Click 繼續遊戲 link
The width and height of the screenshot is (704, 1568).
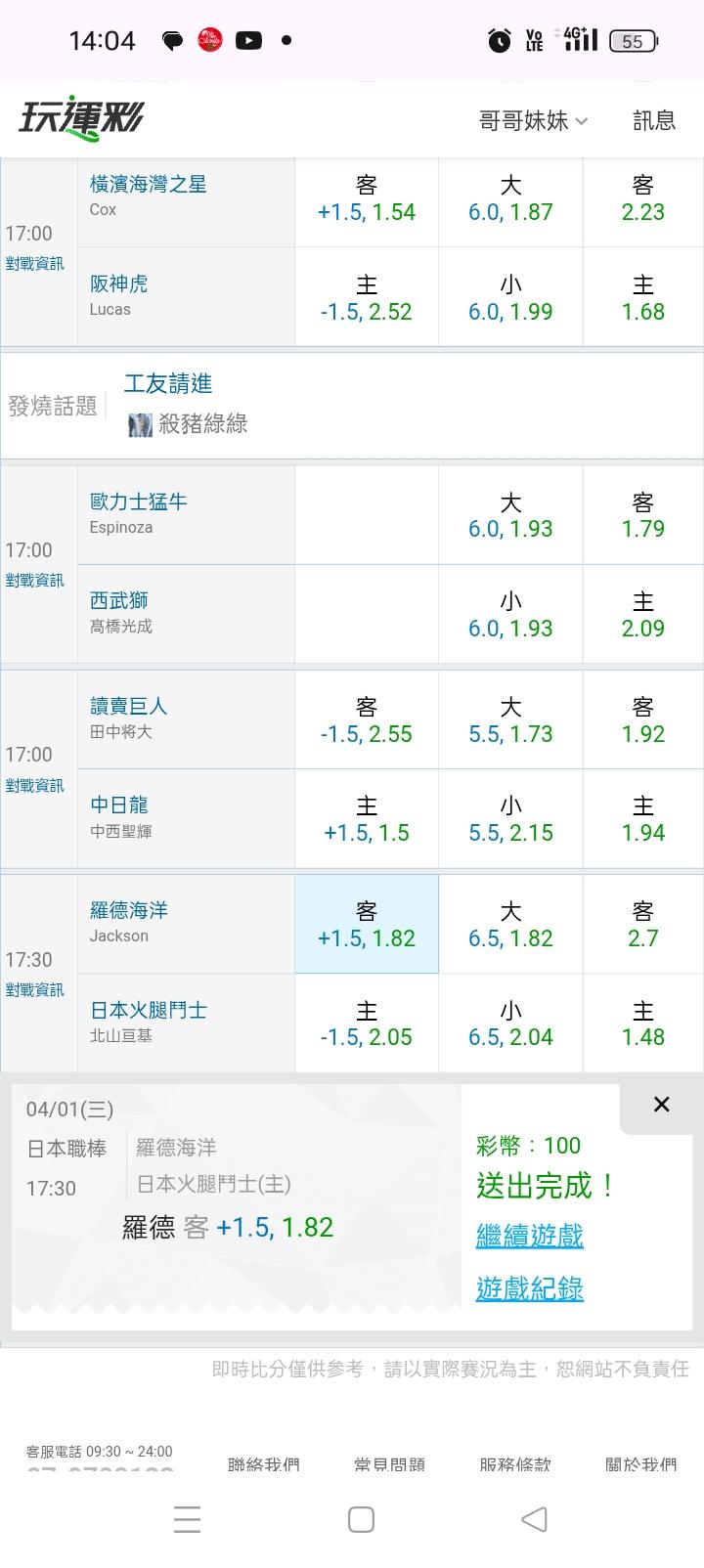529,1236
